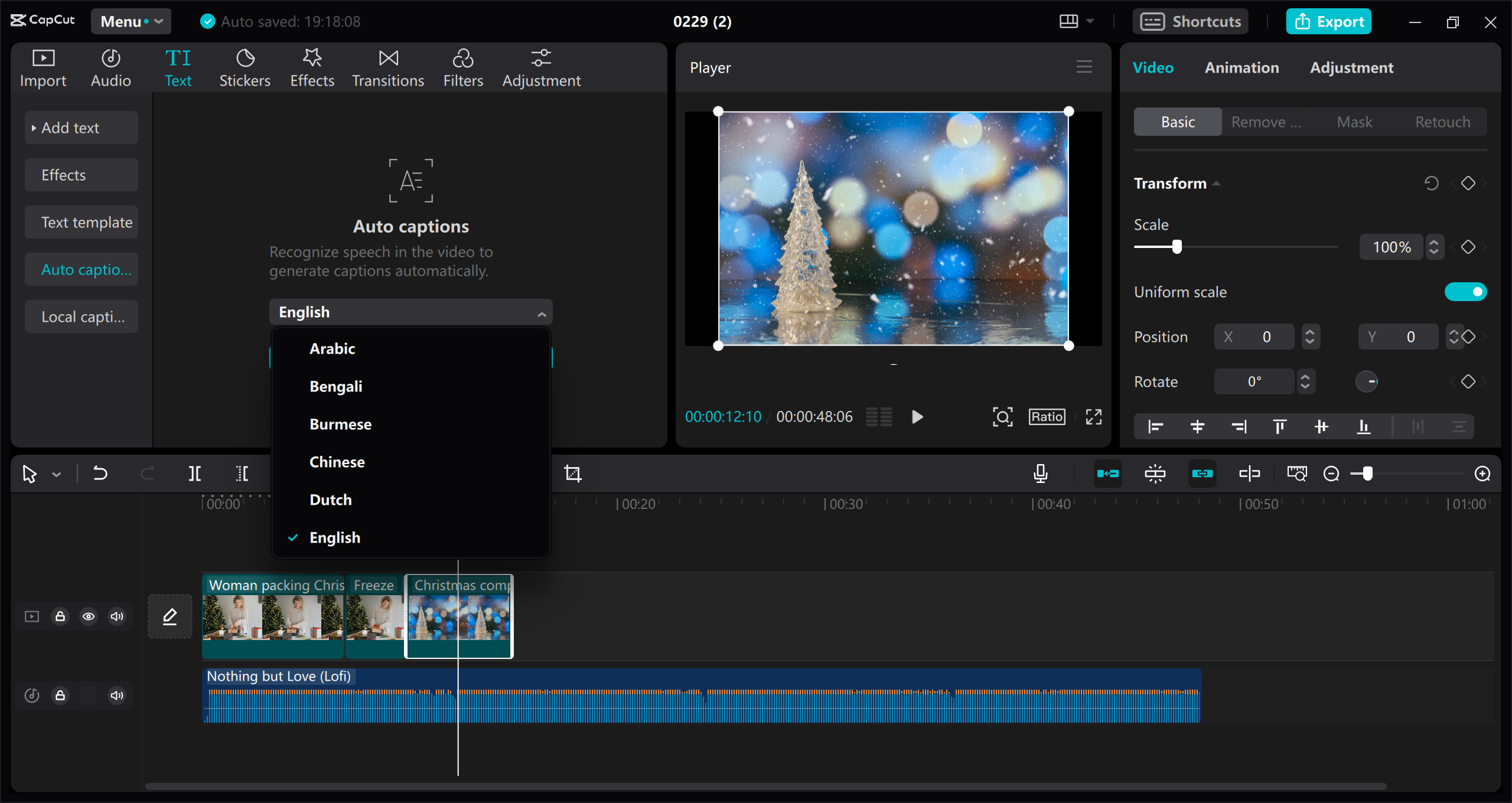1512x803 pixels.
Task: Click the split clip tool icon
Action: pos(195,474)
